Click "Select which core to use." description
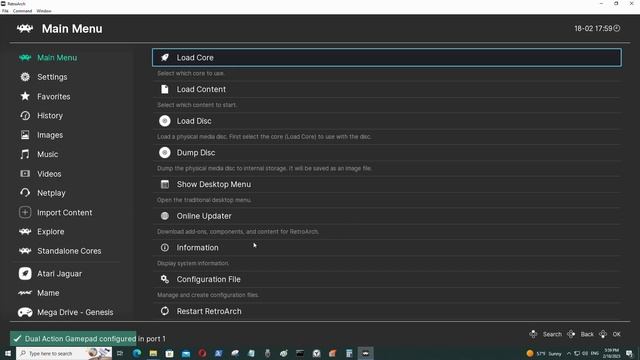The height and width of the screenshot is (360, 640). [x=191, y=73]
